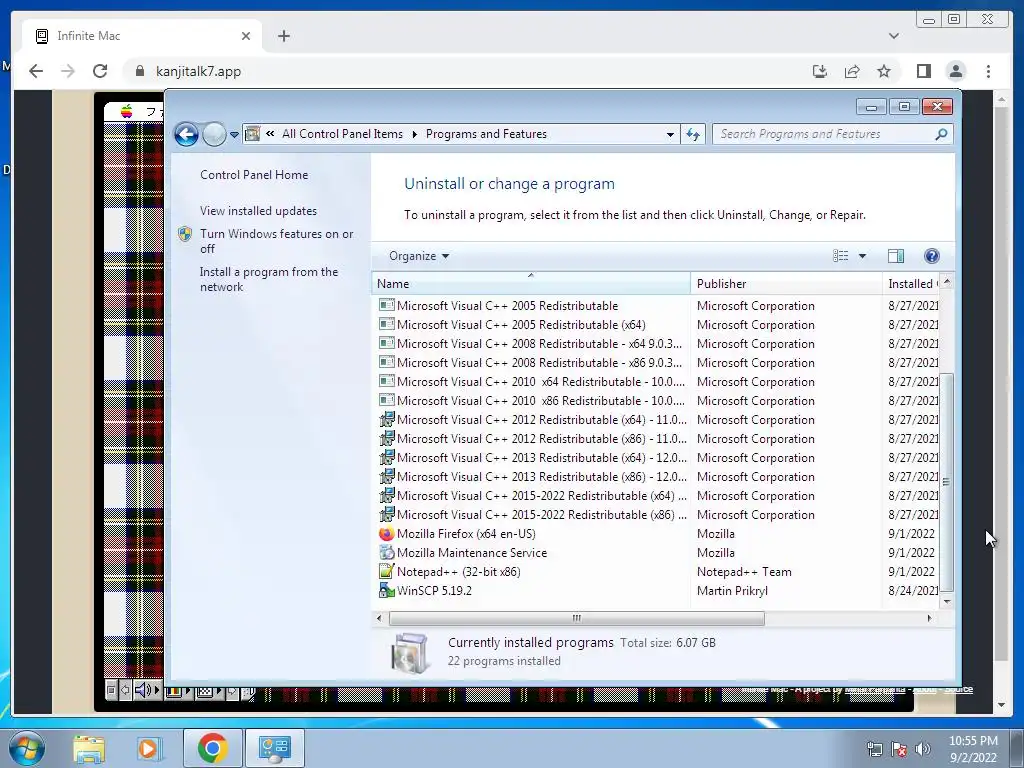
Task: Click the Chrome taskbar button
Action: [212, 748]
